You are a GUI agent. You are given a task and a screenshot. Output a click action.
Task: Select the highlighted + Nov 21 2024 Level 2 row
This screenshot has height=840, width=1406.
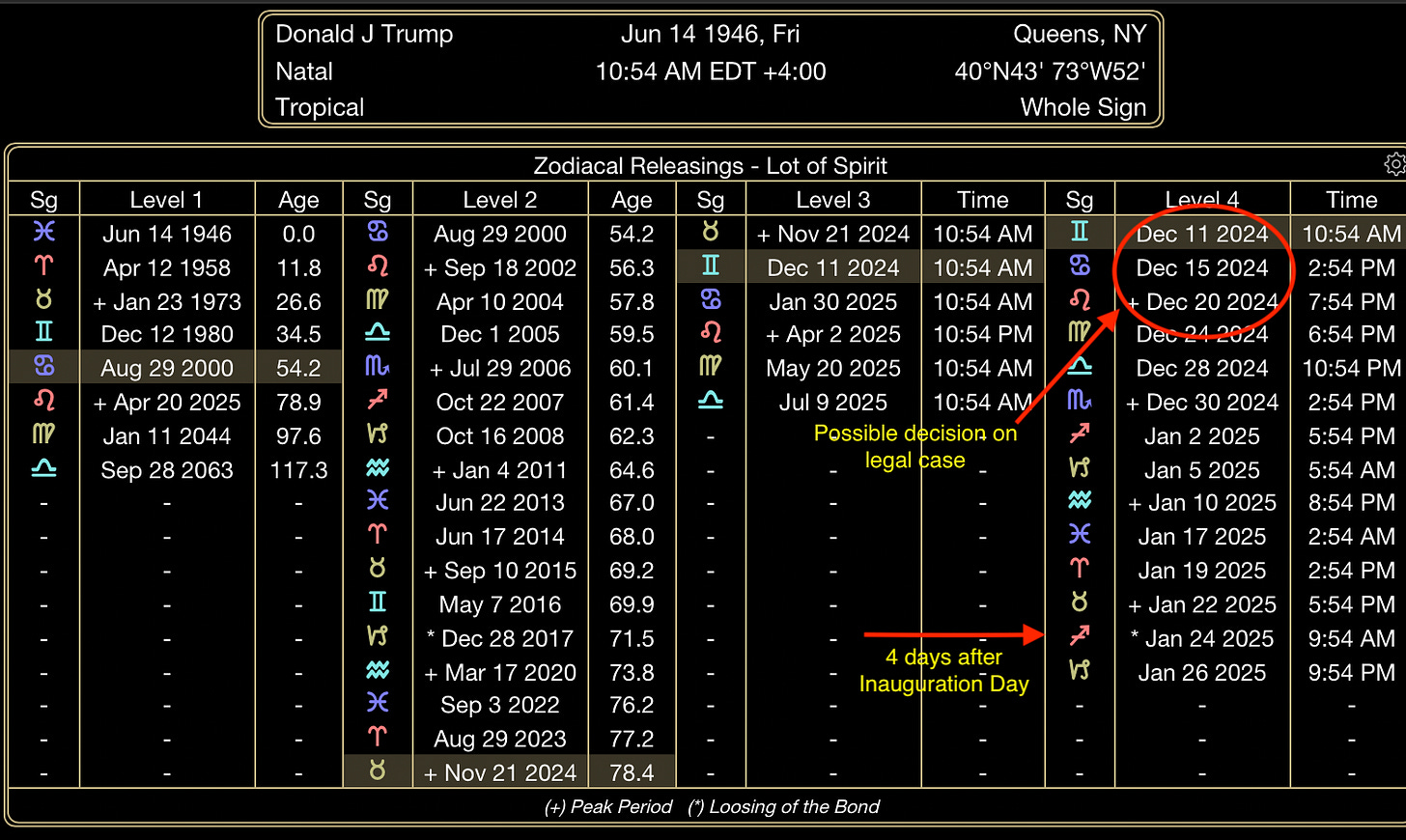point(509,772)
